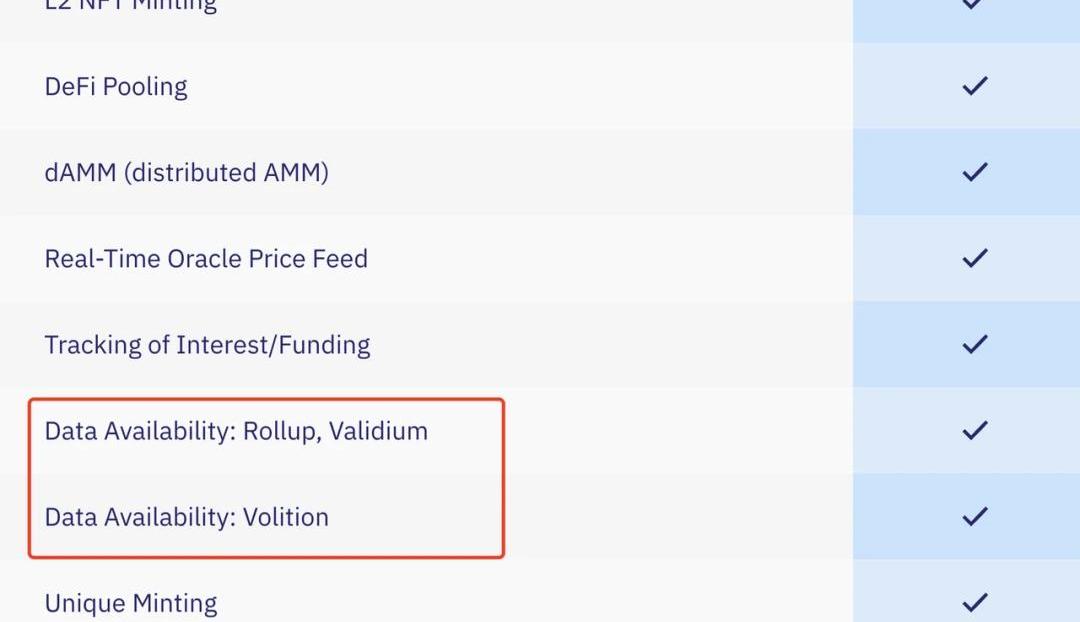Select the Real-Time Oracle Price Feed checkmark
Image resolution: width=1080 pixels, height=622 pixels.
tap(974, 259)
